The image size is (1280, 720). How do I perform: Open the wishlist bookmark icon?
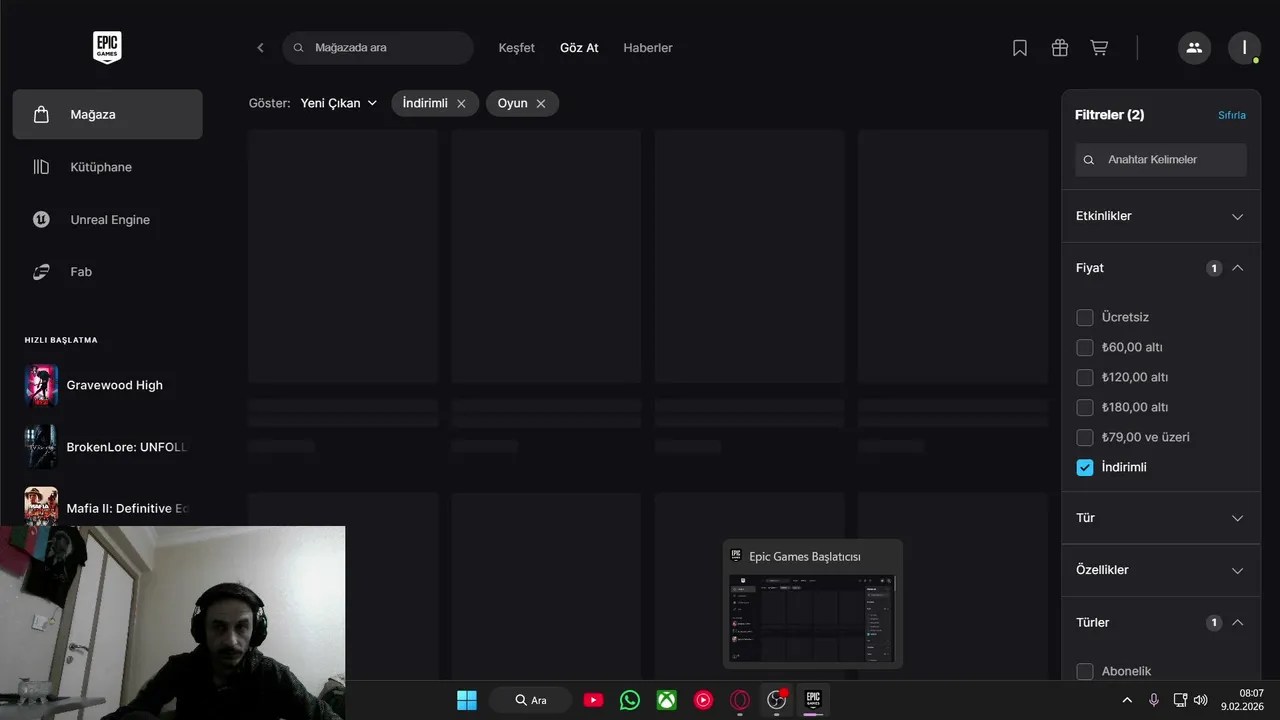1020,48
